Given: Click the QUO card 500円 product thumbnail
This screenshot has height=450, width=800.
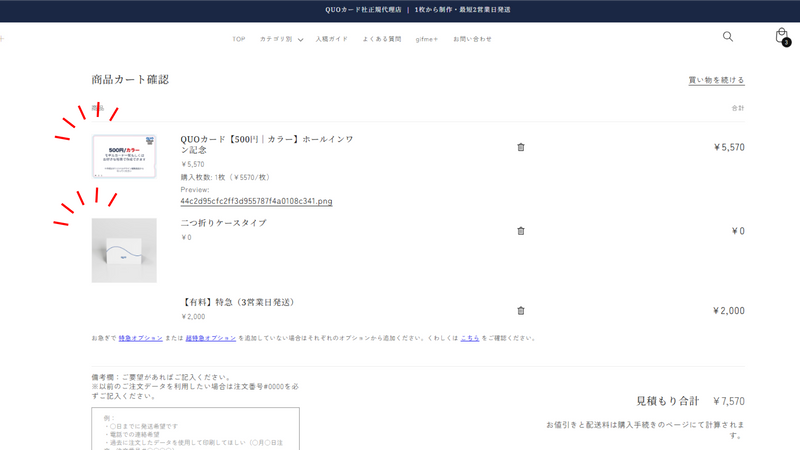Looking at the screenshot, I should coord(124,156).
